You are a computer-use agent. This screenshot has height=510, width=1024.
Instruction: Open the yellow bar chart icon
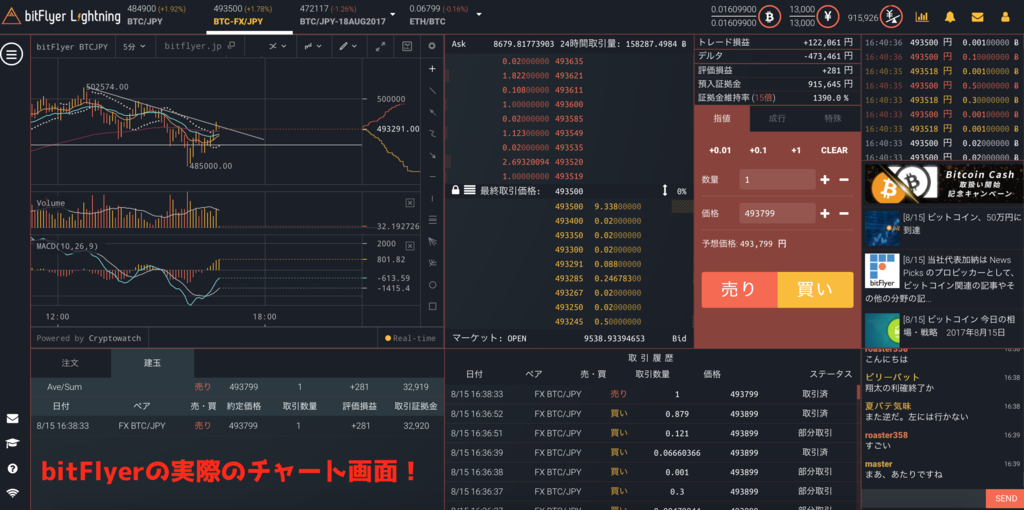[x=922, y=17]
